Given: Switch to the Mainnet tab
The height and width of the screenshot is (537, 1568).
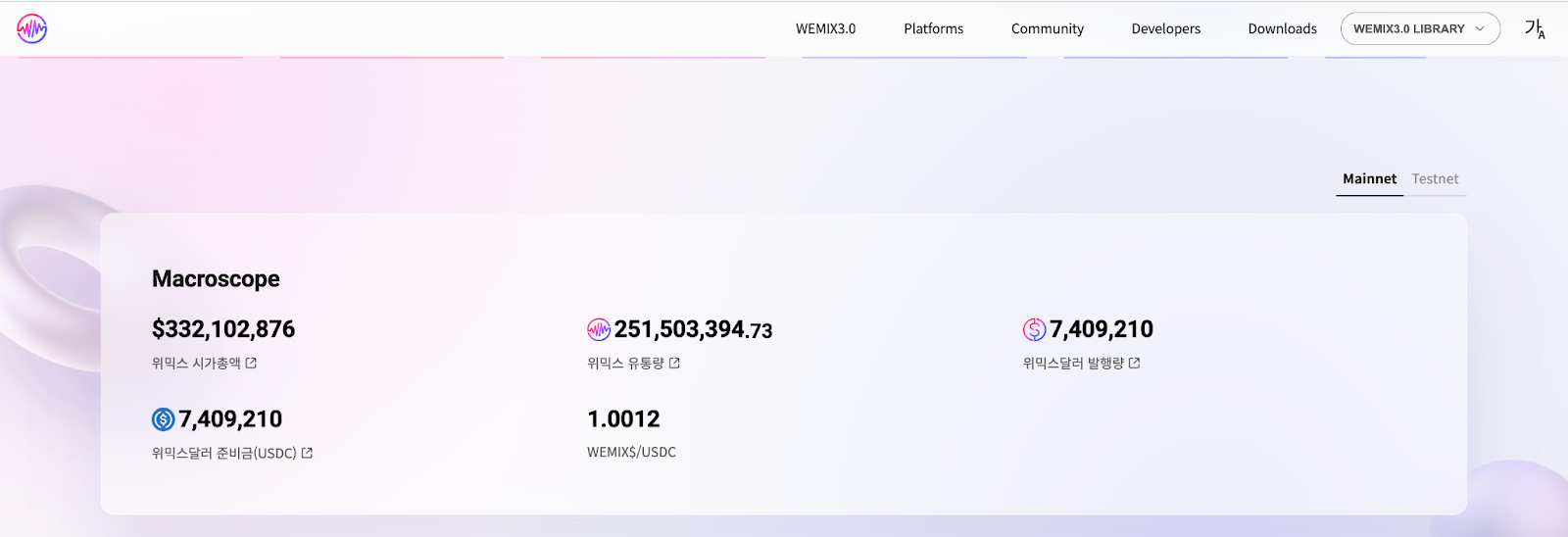Looking at the screenshot, I should point(1369,178).
